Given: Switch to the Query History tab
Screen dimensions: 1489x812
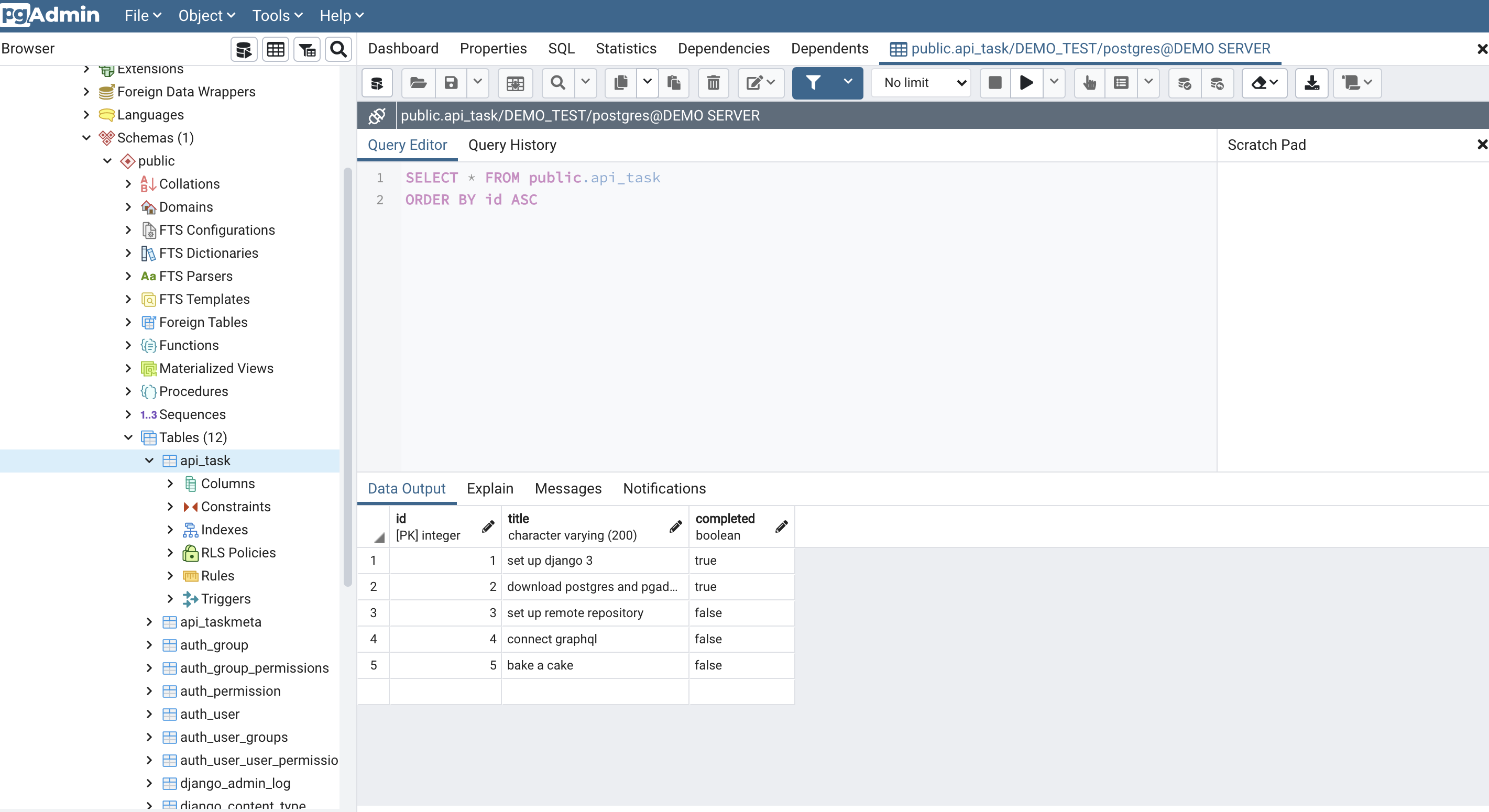Looking at the screenshot, I should (512, 145).
